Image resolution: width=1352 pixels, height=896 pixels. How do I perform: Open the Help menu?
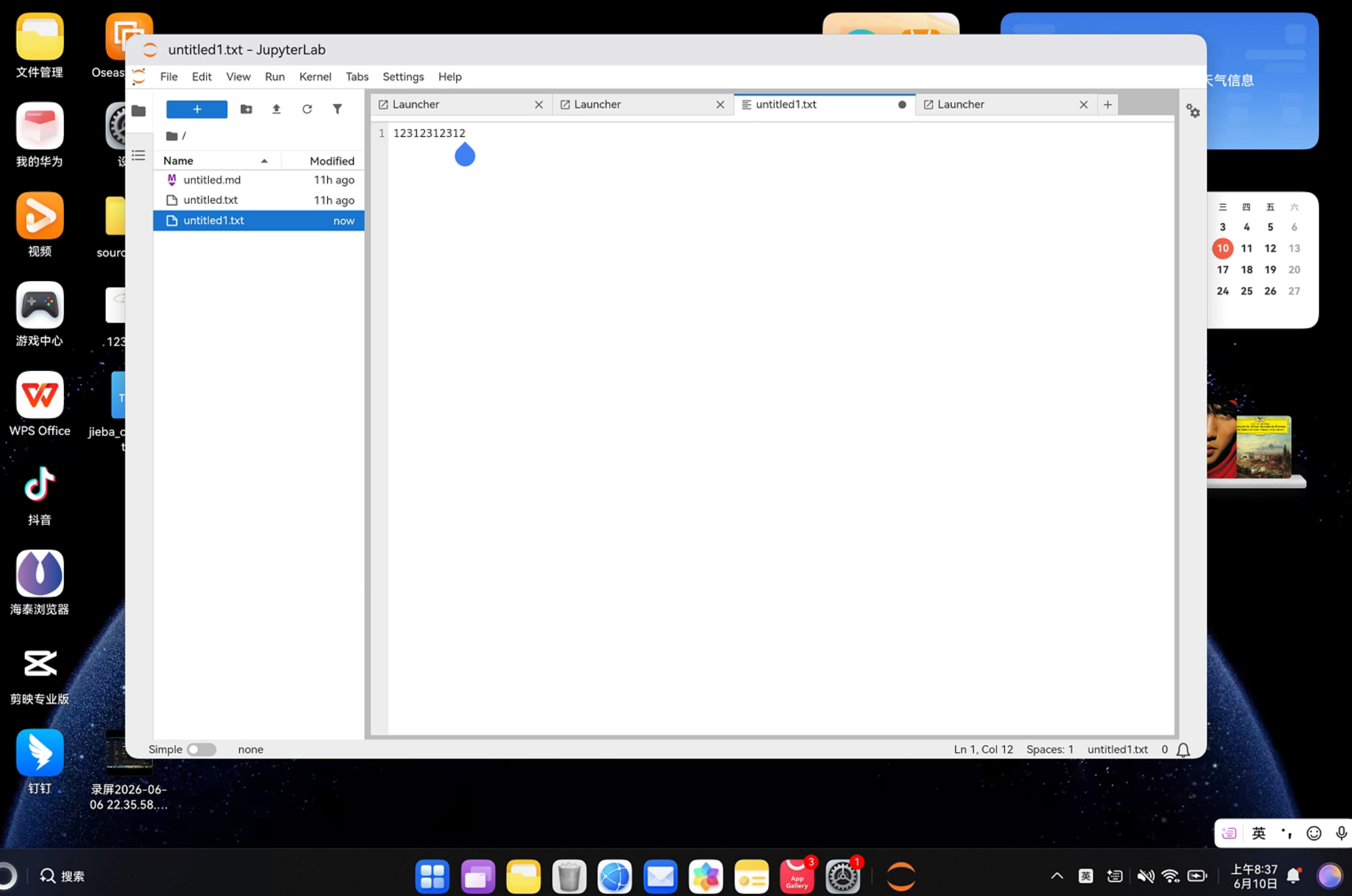tap(449, 76)
